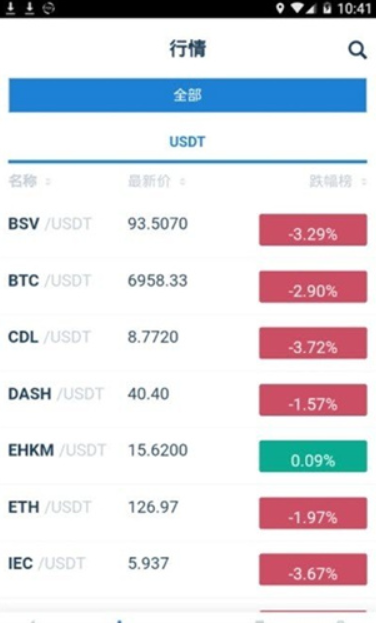Image resolution: width=376 pixels, height=625 pixels.
Task: Open the DASH/USDT pair row
Action: [x=188, y=399]
